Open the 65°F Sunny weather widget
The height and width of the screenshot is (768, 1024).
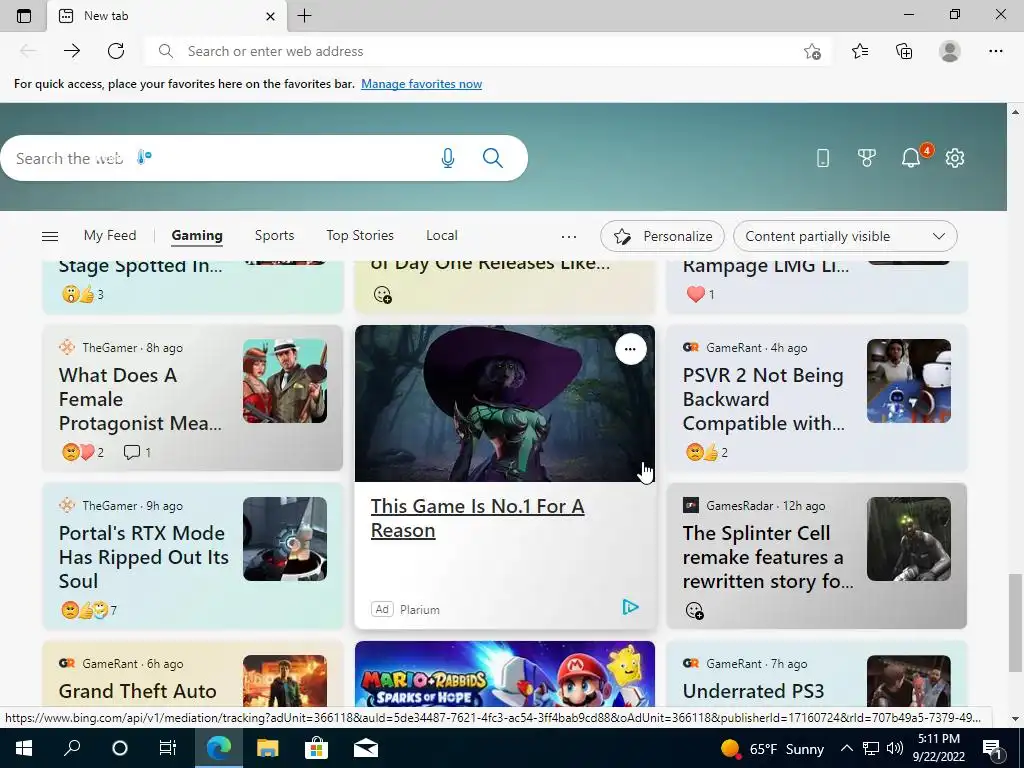(773, 748)
